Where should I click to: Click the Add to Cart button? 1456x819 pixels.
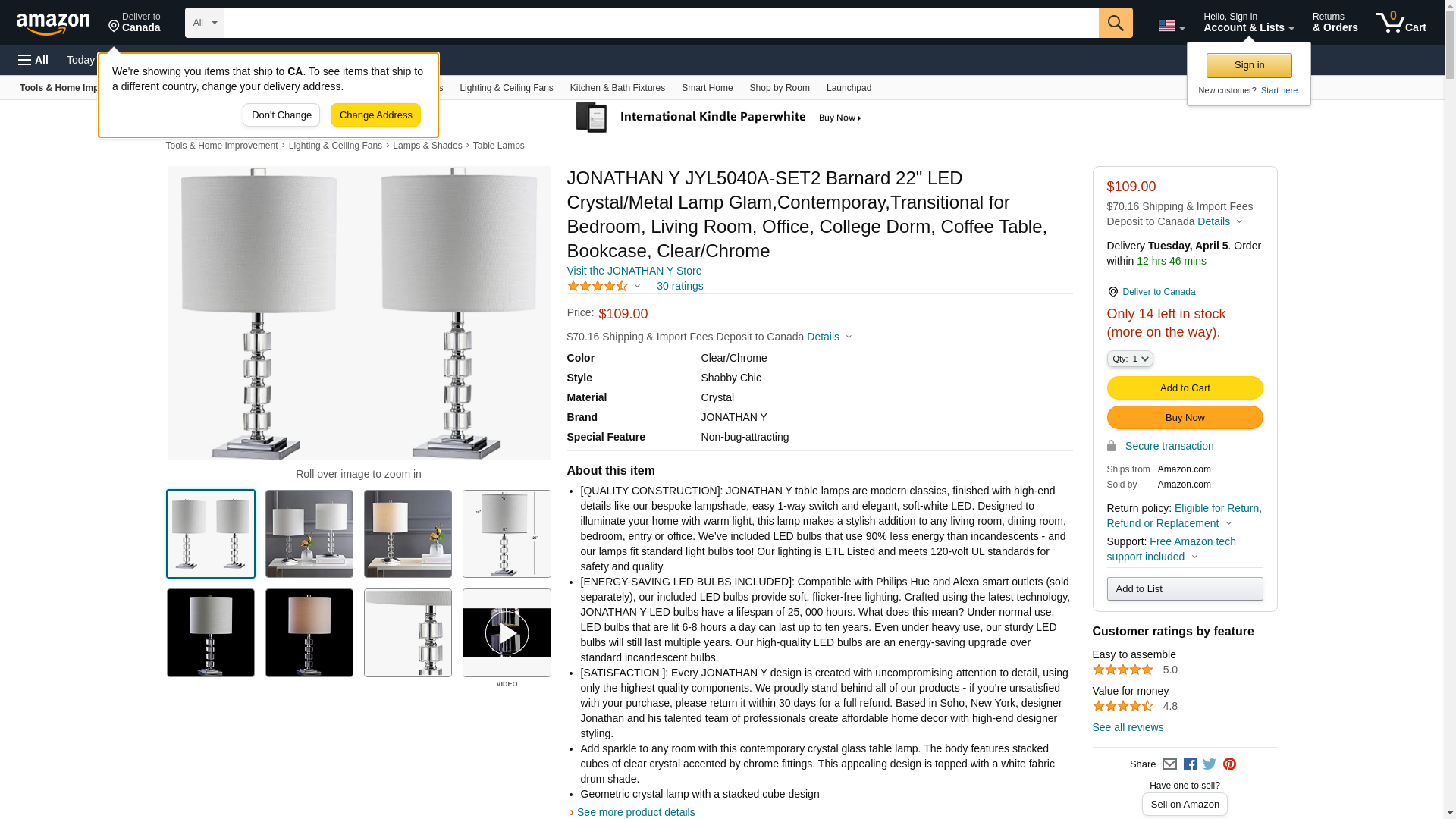1185,388
